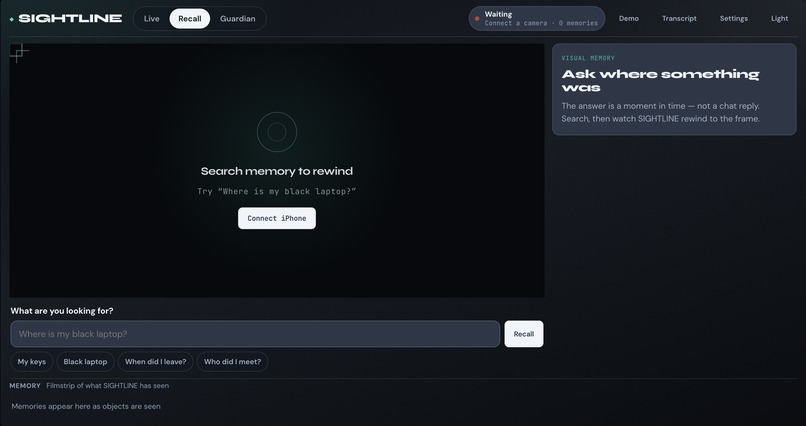The image size is (806, 426).
Task: Click the Recall search button
Action: tap(524, 334)
